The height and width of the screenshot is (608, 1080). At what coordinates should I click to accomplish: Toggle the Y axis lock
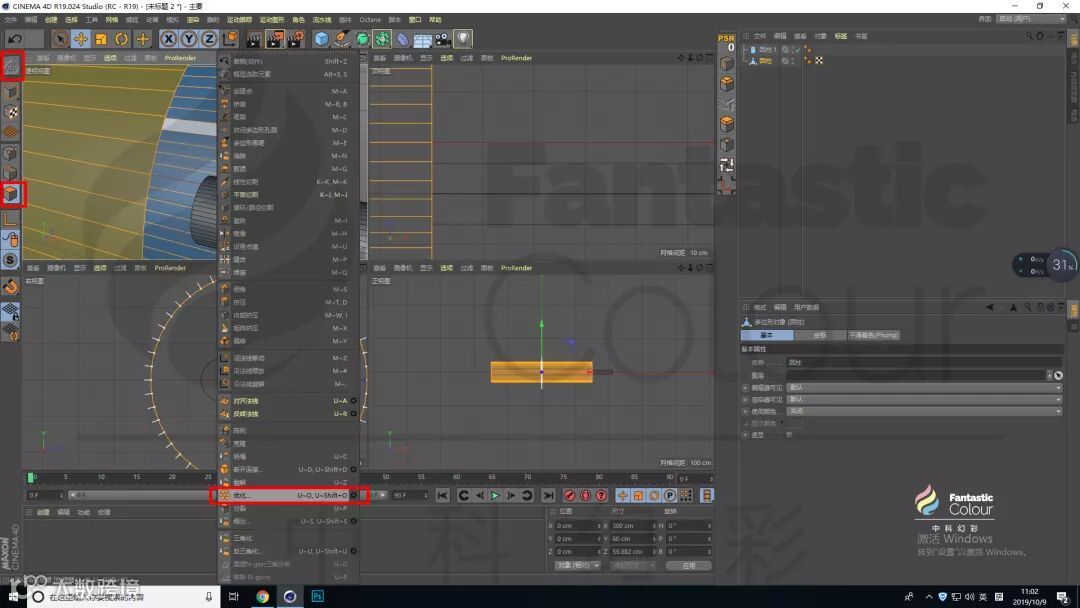[188, 39]
